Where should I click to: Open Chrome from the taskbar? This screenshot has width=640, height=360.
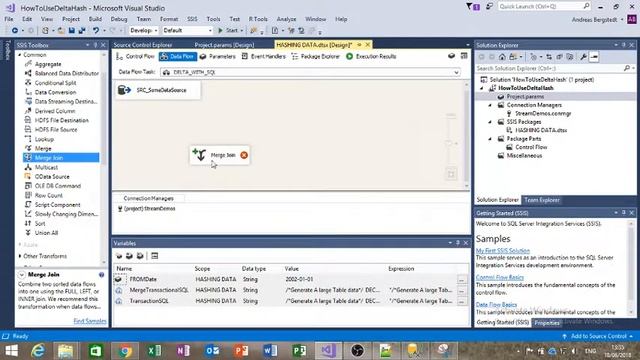click(x=125, y=351)
